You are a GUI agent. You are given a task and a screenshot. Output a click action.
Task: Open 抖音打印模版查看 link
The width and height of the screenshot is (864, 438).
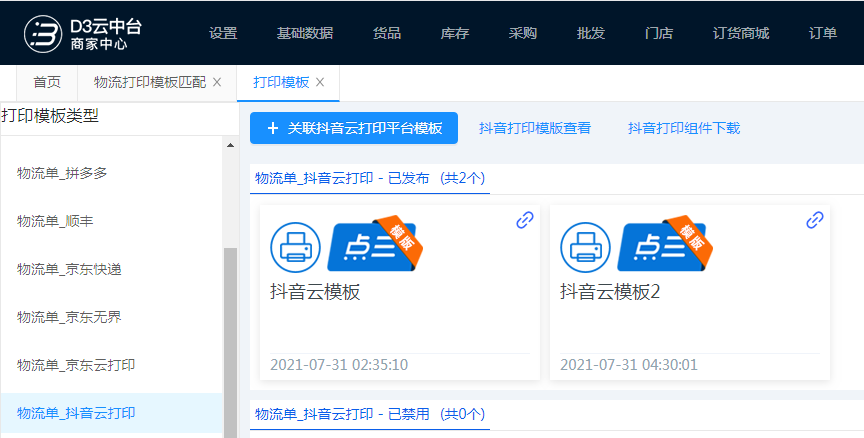(x=535, y=128)
